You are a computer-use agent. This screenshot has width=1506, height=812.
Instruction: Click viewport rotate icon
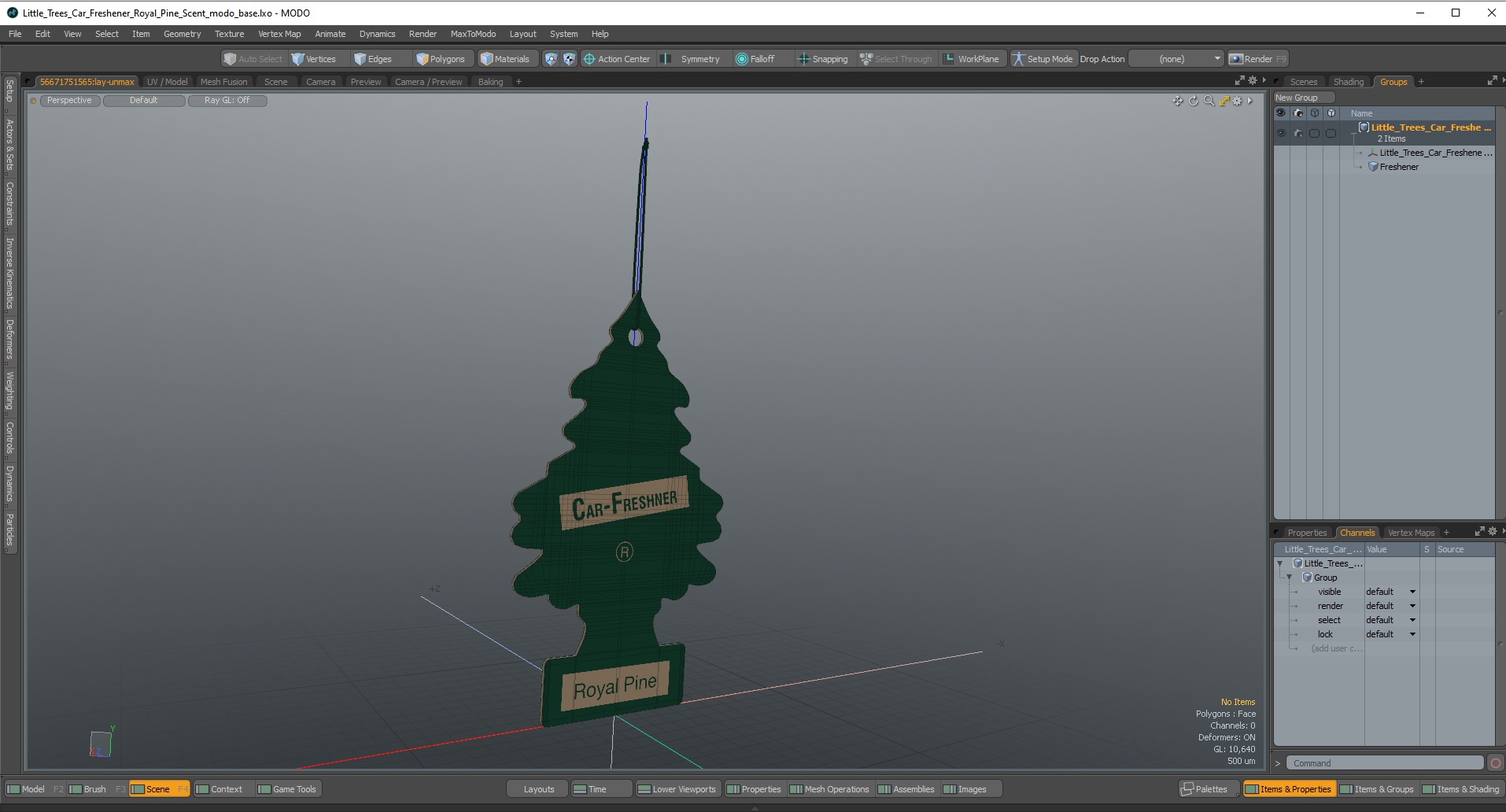[x=1194, y=101]
